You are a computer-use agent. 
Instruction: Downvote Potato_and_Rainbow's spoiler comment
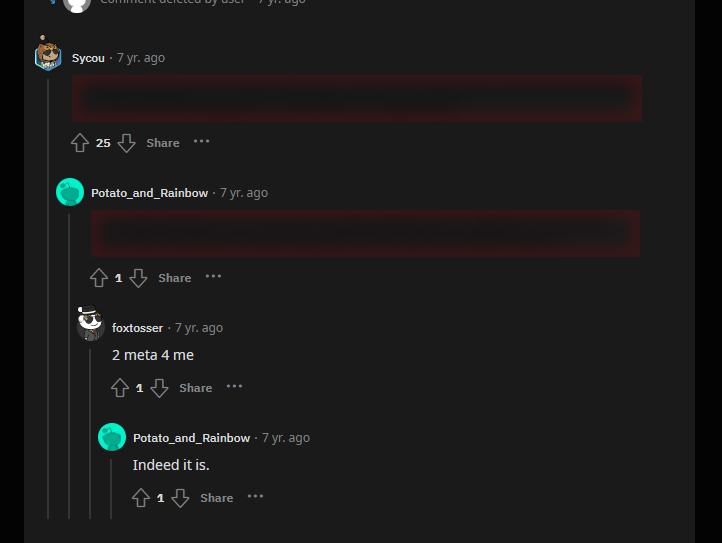pyautogui.click(x=138, y=278)
